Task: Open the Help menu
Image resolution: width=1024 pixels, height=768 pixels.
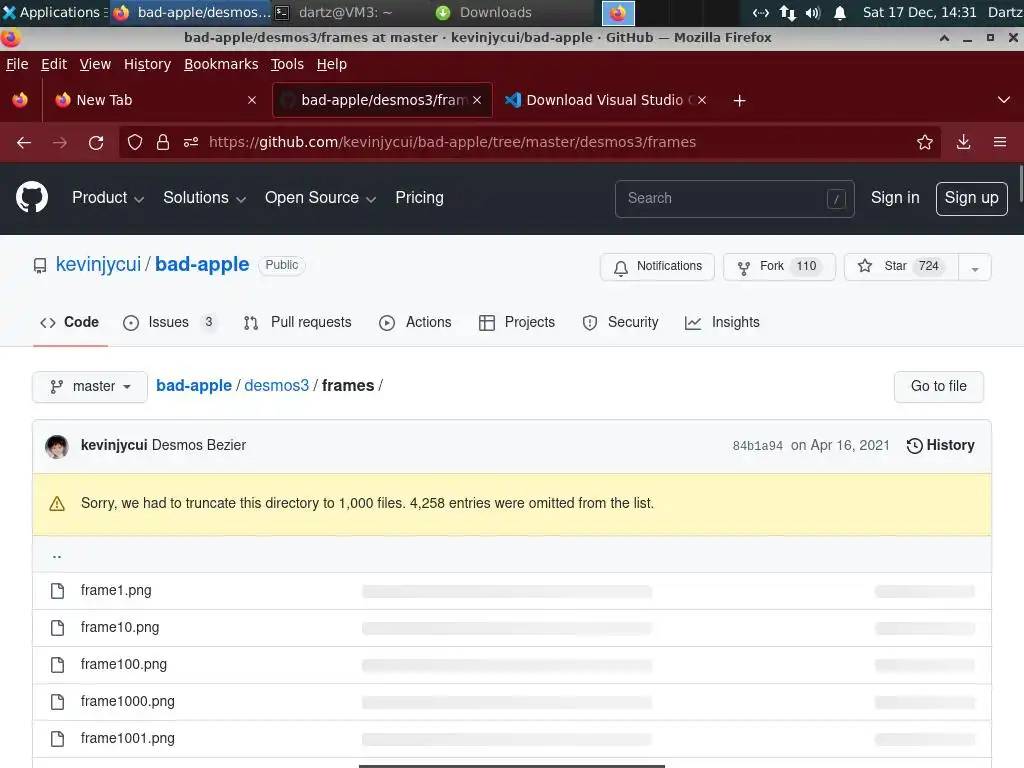Action: (332, 64)
